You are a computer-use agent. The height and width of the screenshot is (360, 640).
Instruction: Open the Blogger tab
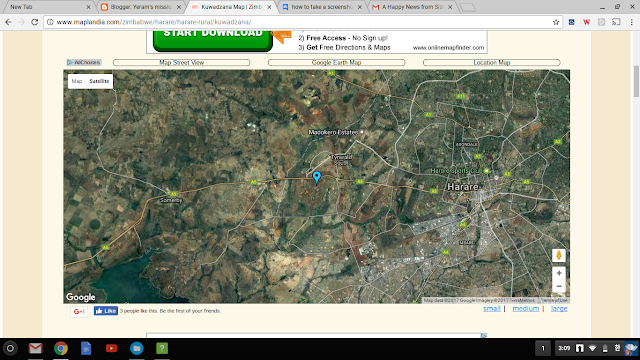point(141,7)
